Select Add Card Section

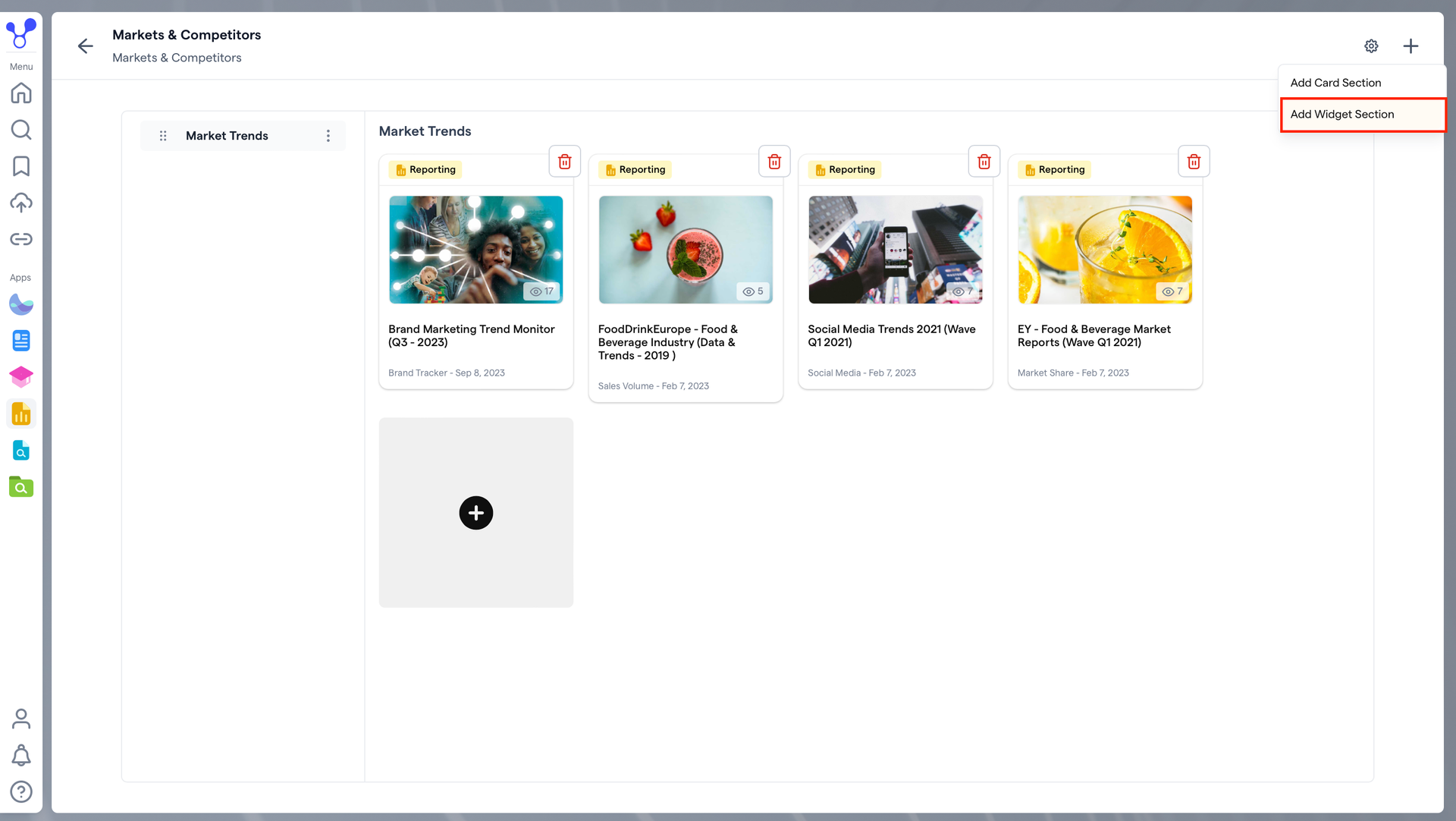(x=1362, y=83)
